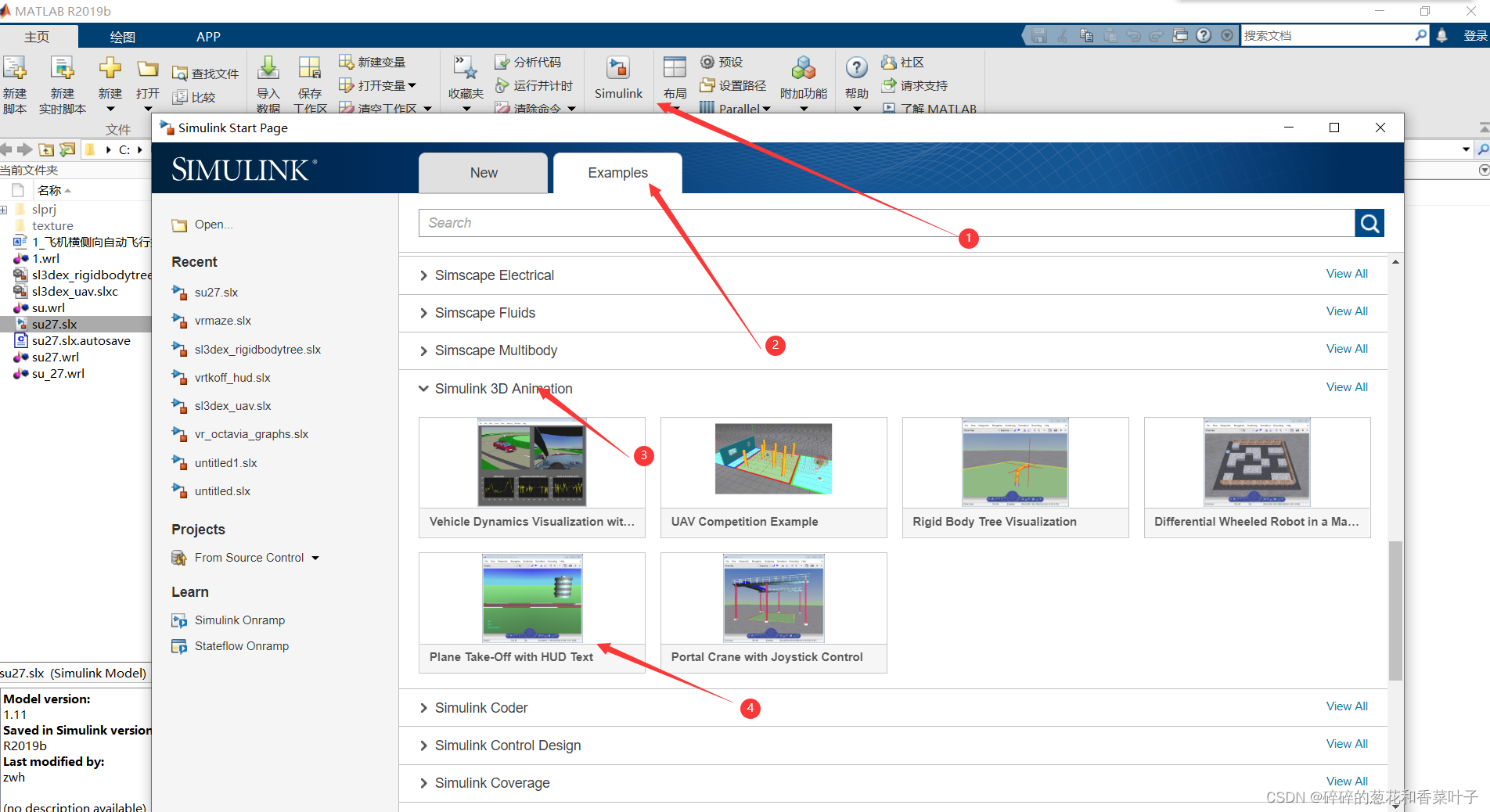Click Stateflow Onramp
The width and height of the screenshot is (1490, 812).
(x=230, y=646)
